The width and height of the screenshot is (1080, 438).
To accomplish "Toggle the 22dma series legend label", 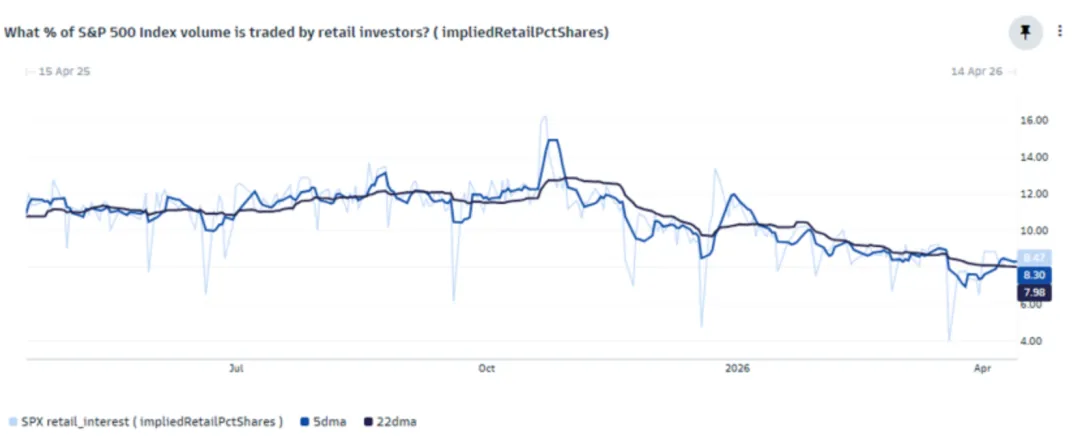I will [396, 421].
